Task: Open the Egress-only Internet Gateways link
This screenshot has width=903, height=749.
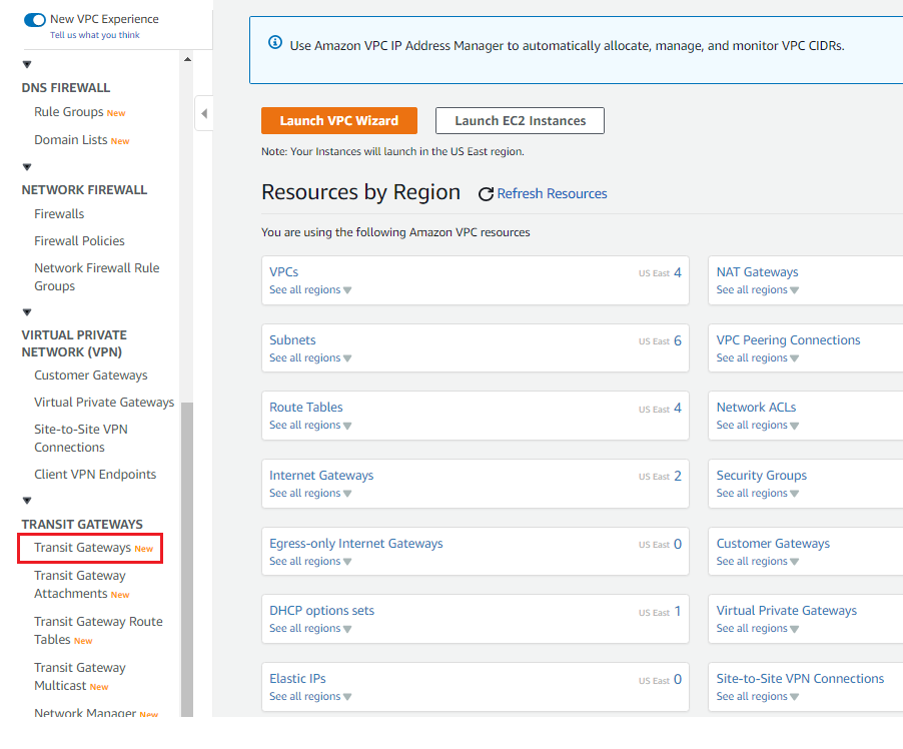Action: pyautogui.click(x=356, y=543)
